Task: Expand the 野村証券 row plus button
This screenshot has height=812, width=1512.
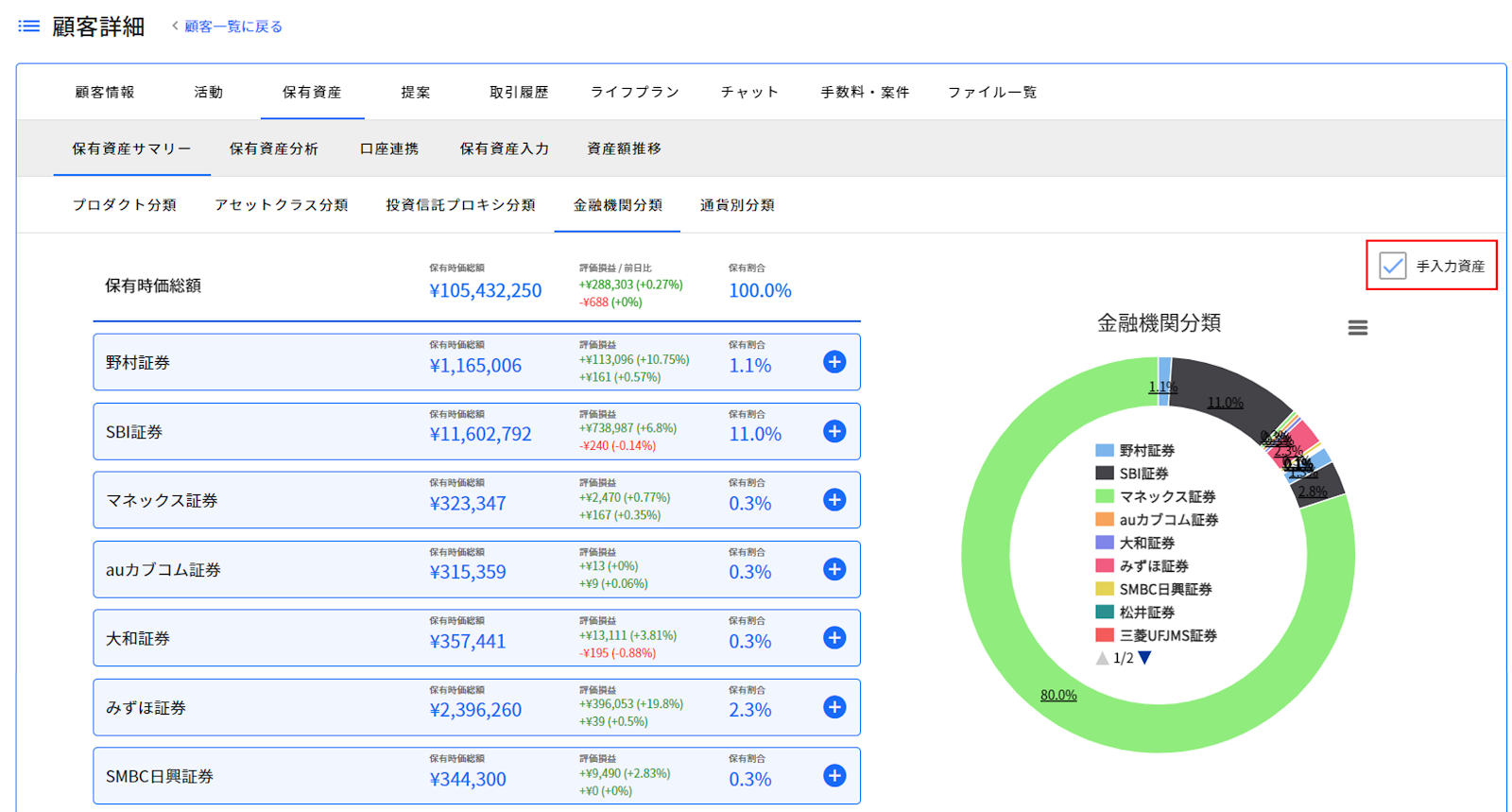Action: click(x=834, y=362)
